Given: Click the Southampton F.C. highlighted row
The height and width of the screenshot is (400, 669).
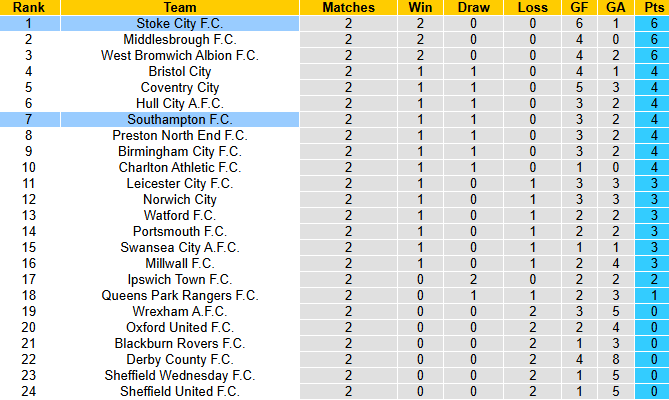Looking at the screenshot, I should click(x=179, y=119).
